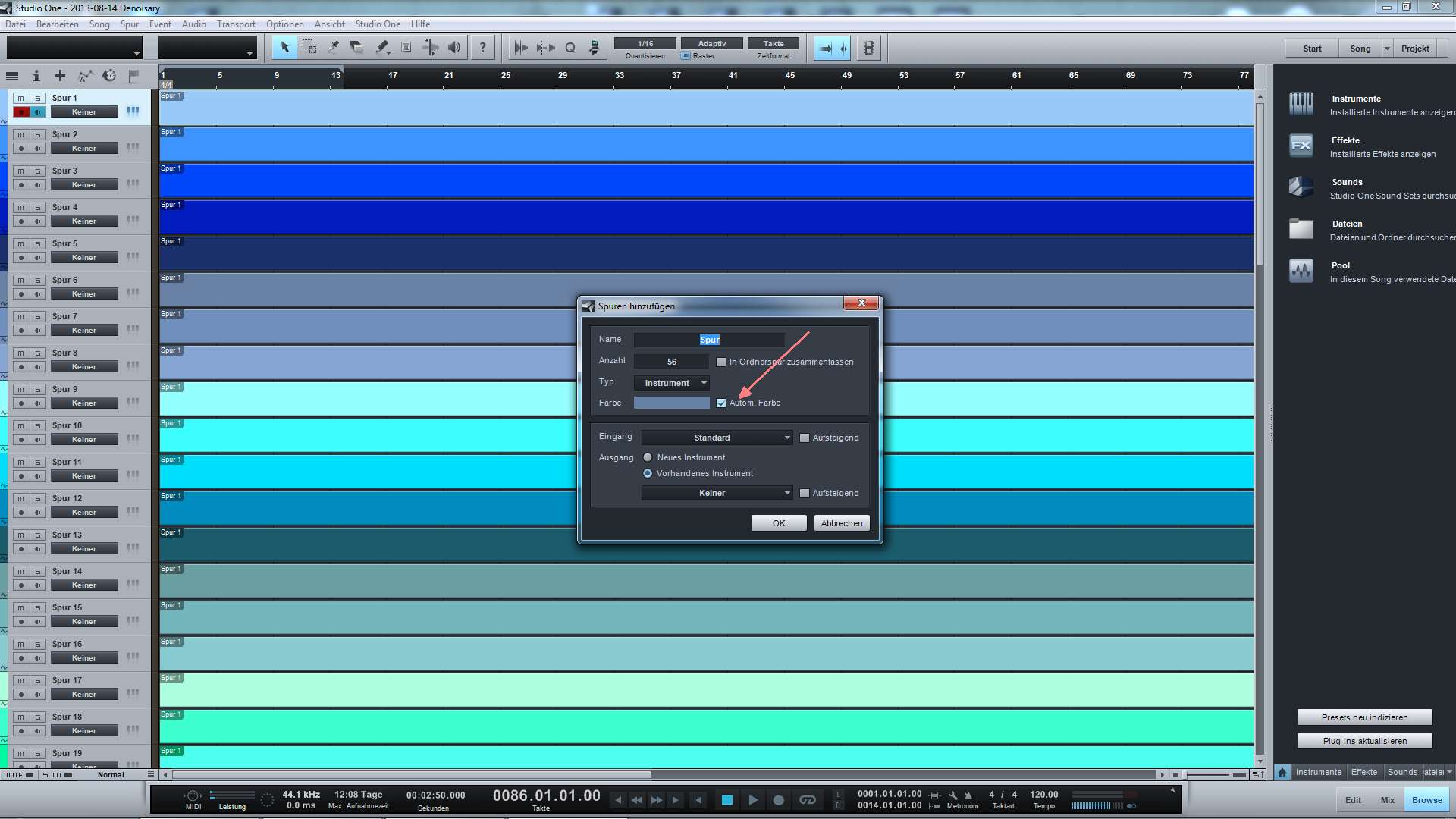
Task: Pick the Paint pencil tool
Action: point(381,48)
